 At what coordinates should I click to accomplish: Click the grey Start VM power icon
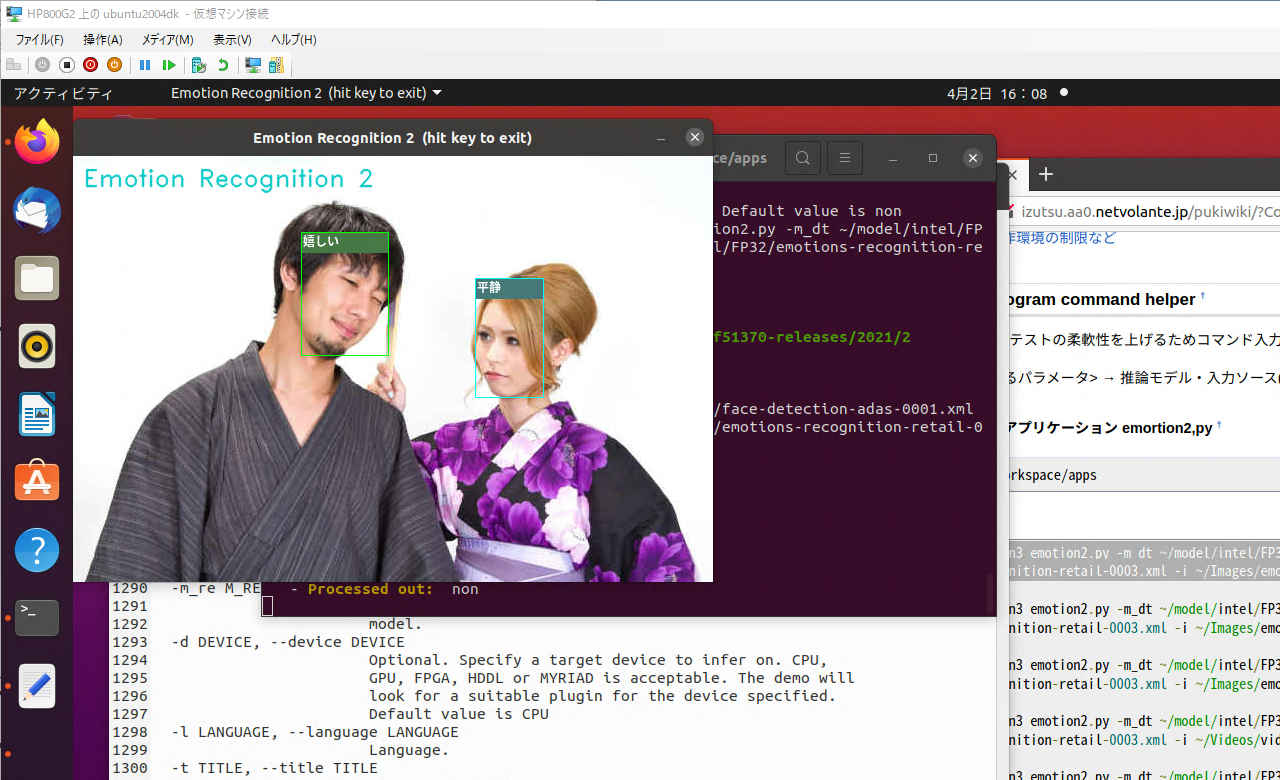(42, 65)
